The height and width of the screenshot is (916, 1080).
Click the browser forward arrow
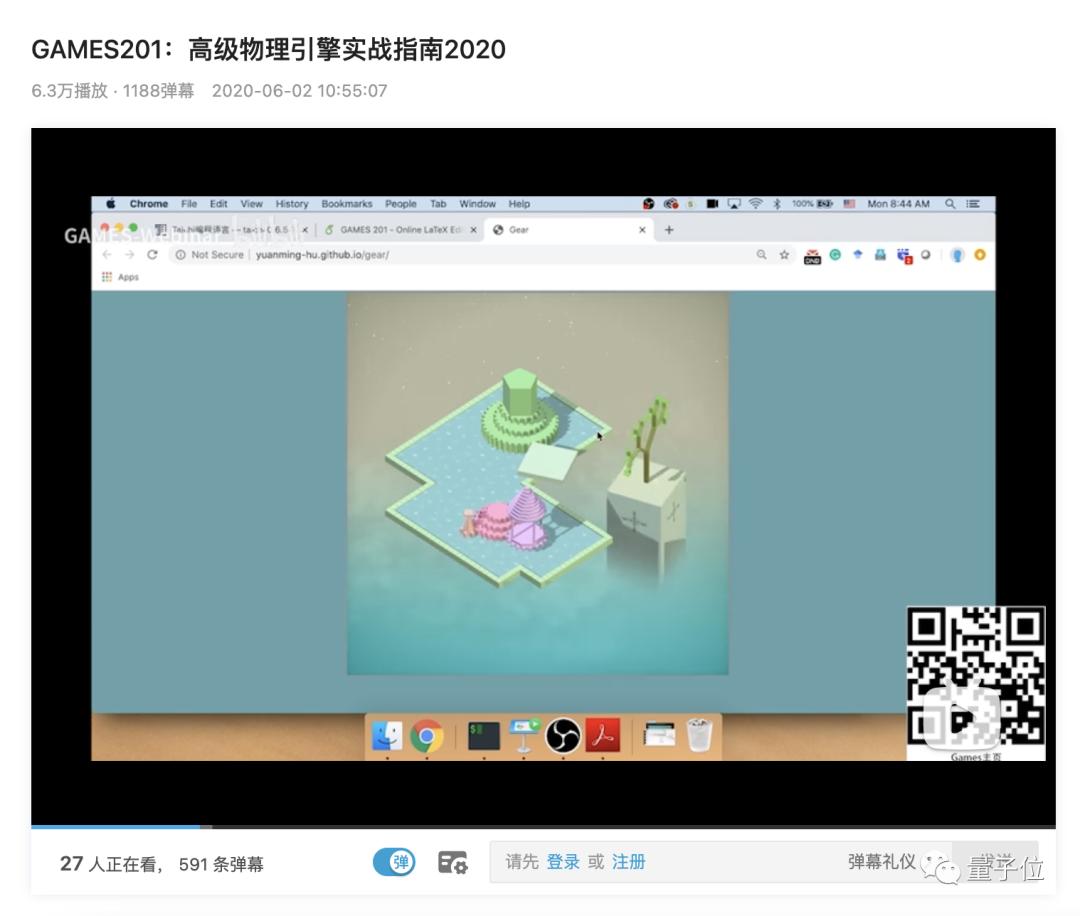(129, 255)
